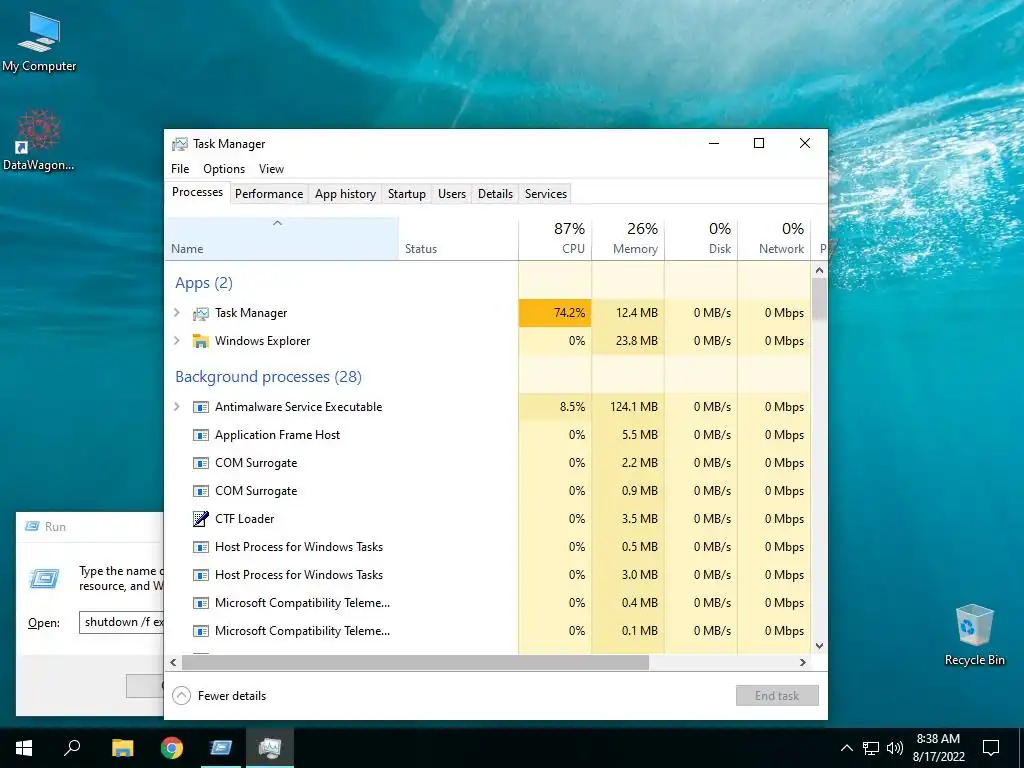1024x768 pixels.
Task: Sort by Network column header
Action: click(x=775, y=239)
